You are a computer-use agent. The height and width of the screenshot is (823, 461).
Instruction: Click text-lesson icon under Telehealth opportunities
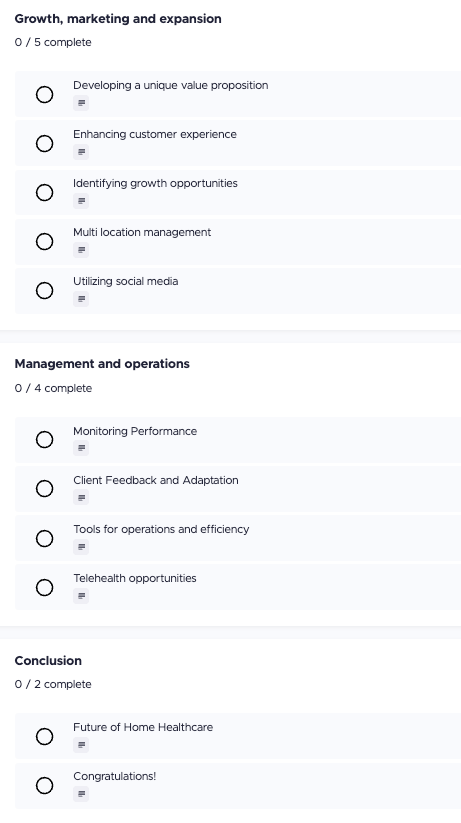pyautogui.click(x=81, y=596)
